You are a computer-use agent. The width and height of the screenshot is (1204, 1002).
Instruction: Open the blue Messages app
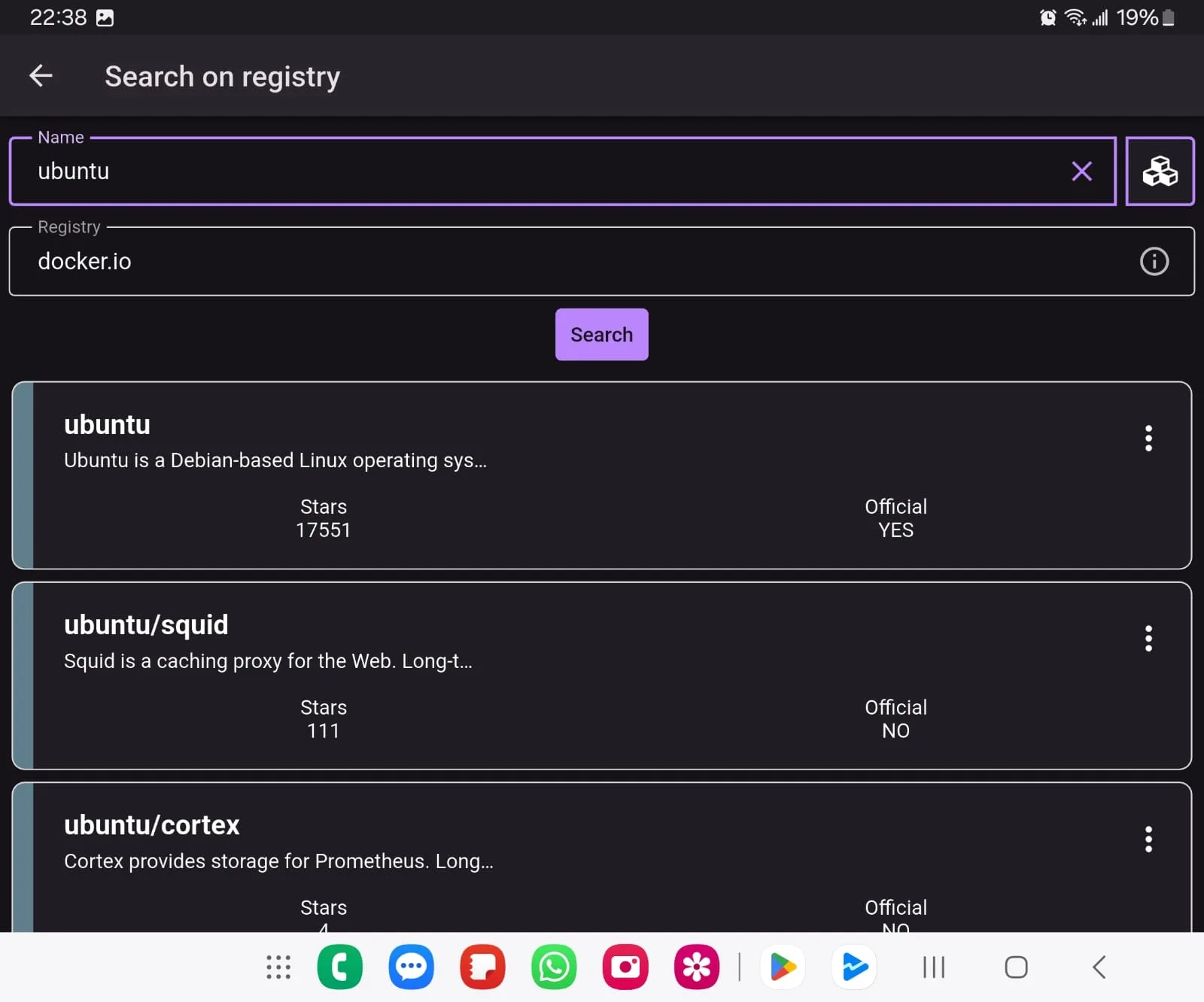[411, 967]
